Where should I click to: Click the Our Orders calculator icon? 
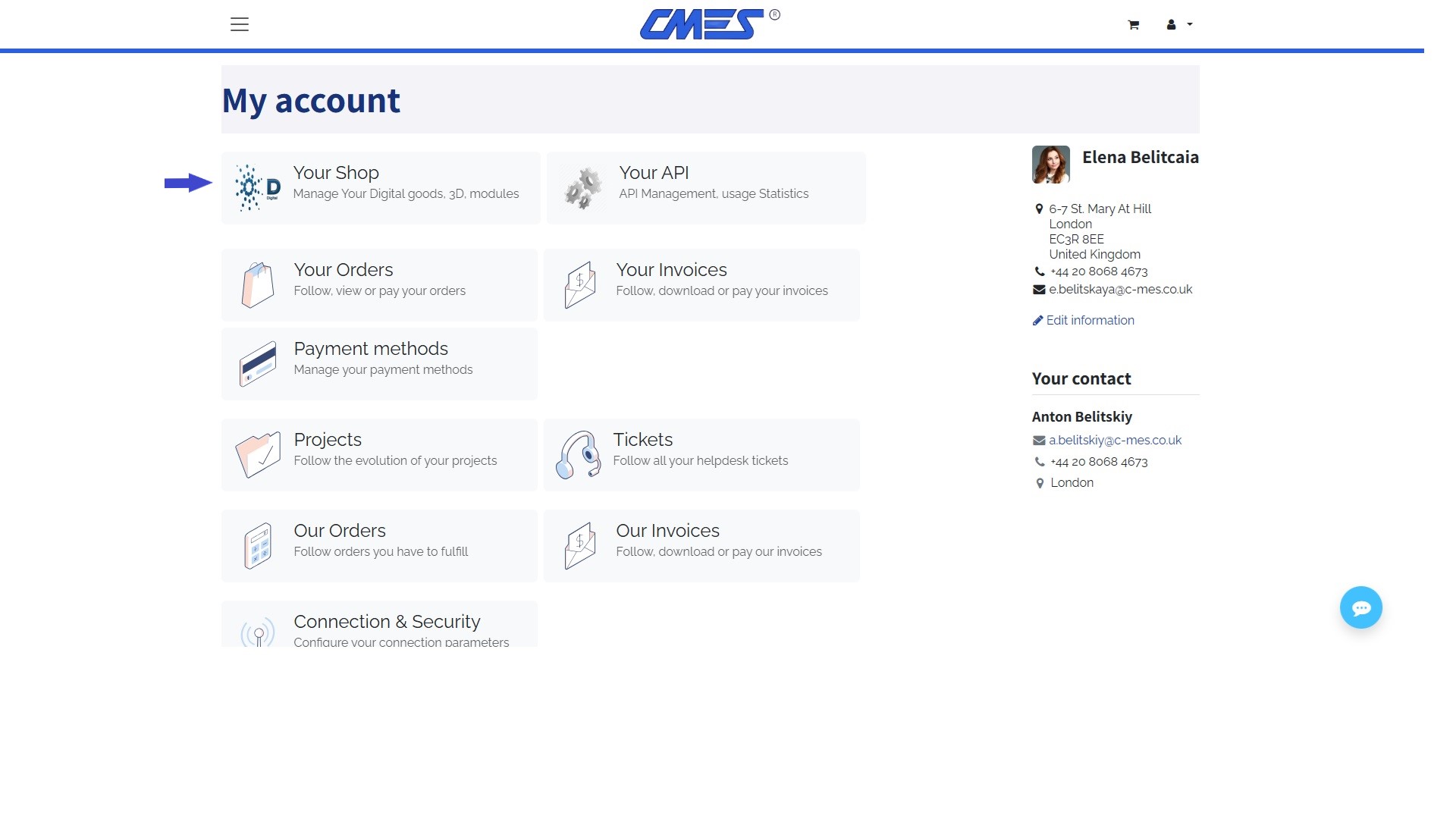pos(256,544)
